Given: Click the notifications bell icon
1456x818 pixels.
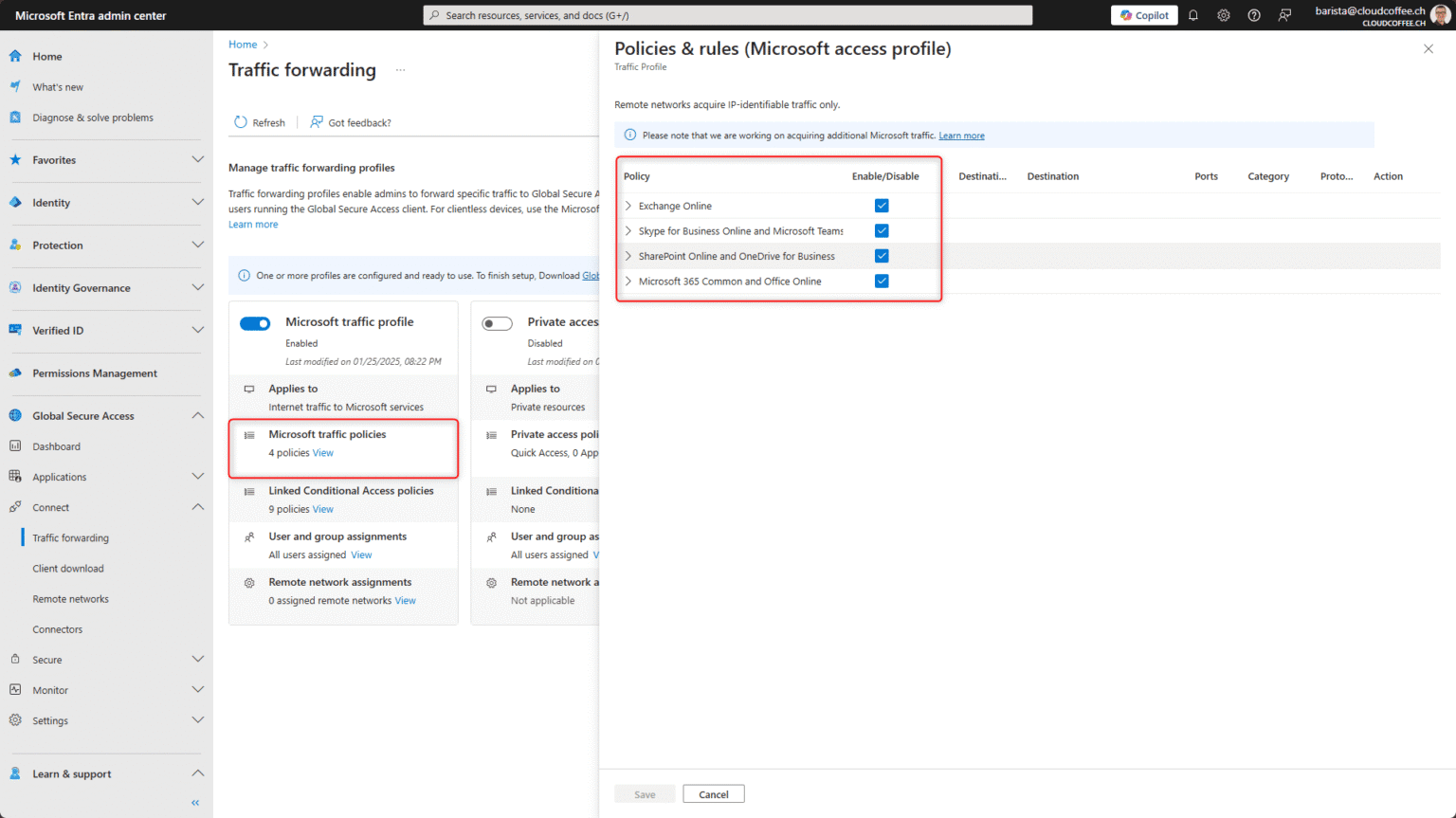Looking at the screenshot, I should [x=1192, y=14].
